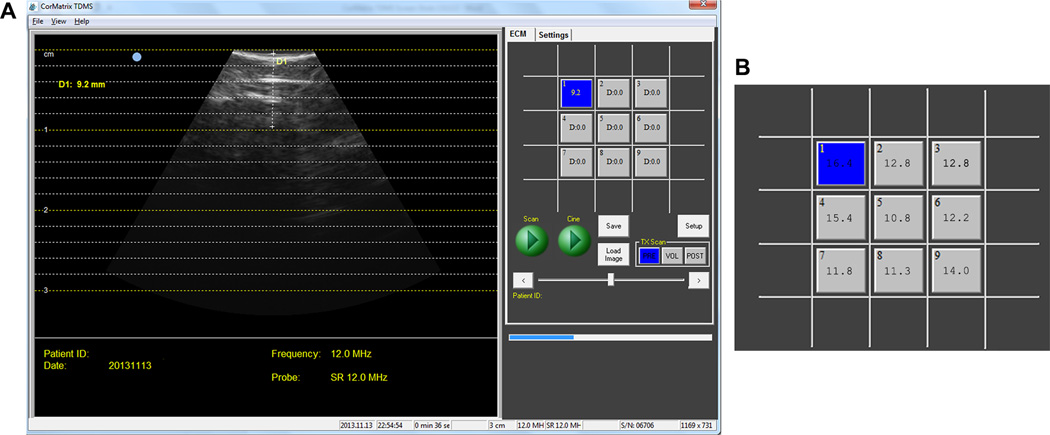Click the frame slider handle
The width and height of the screenshot is (1050, 435).
(610, 280)
